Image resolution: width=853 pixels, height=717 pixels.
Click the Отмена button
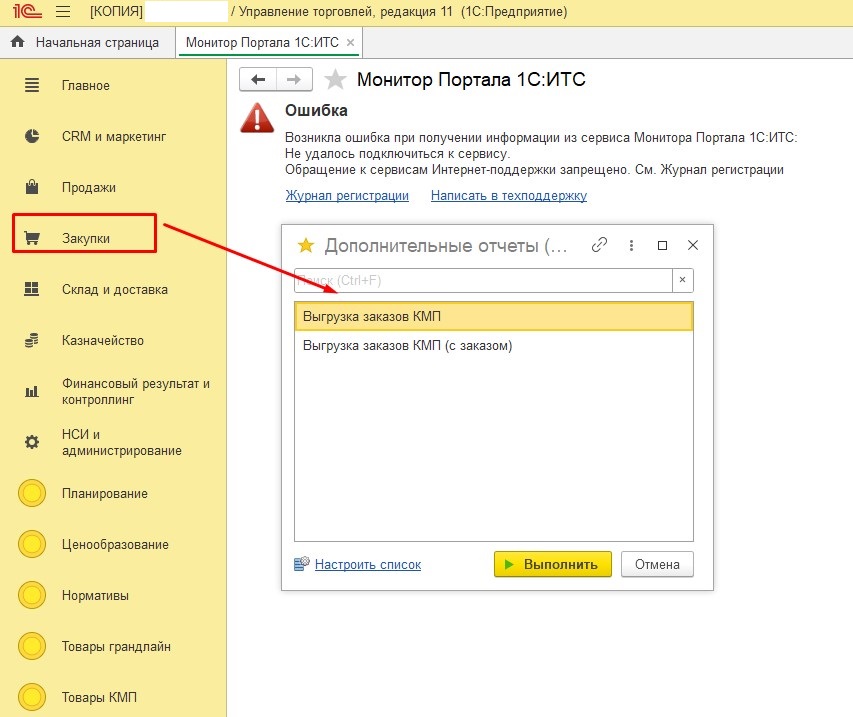point(657,564)
